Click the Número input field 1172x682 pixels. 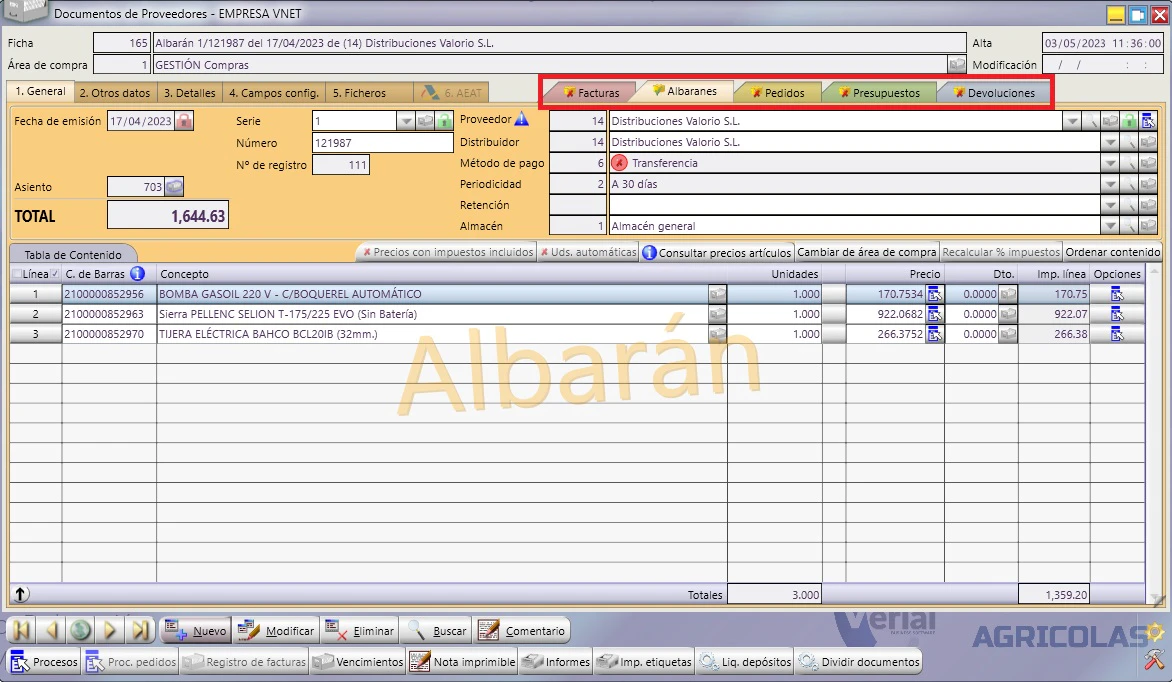(x=382, y=142)
